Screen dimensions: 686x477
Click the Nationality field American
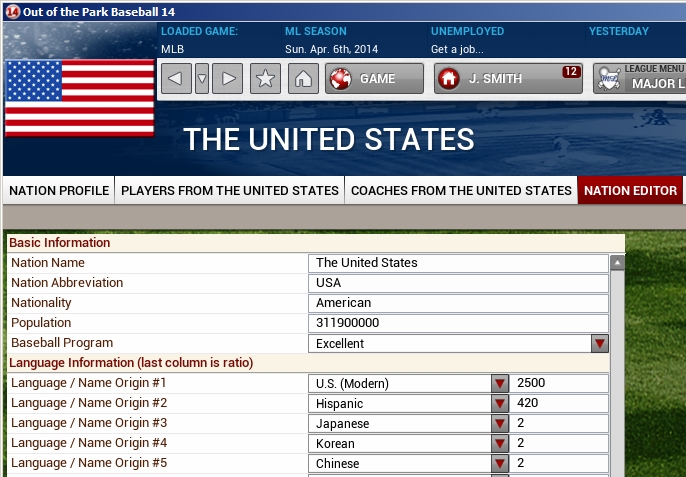click(458, 303)
